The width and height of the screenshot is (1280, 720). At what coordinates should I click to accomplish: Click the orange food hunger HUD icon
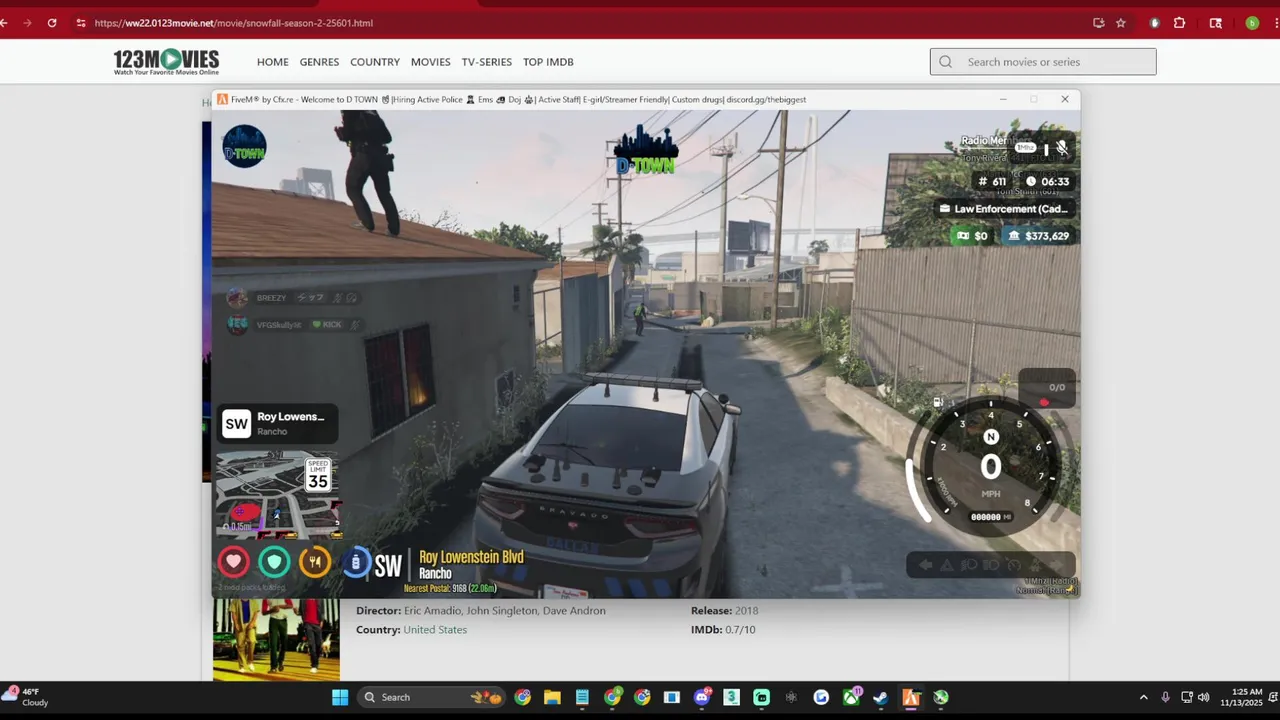click(x=315, y=562)
